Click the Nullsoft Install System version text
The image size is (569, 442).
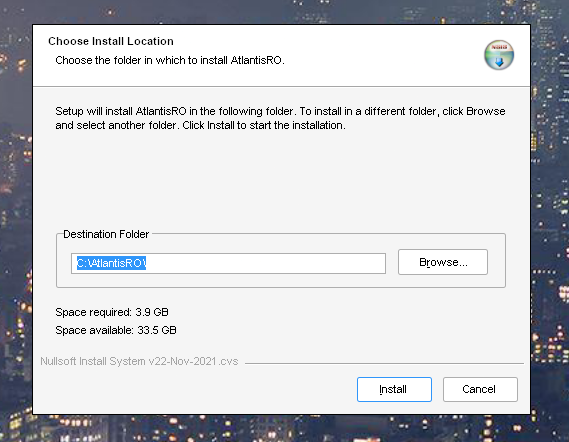139,361
